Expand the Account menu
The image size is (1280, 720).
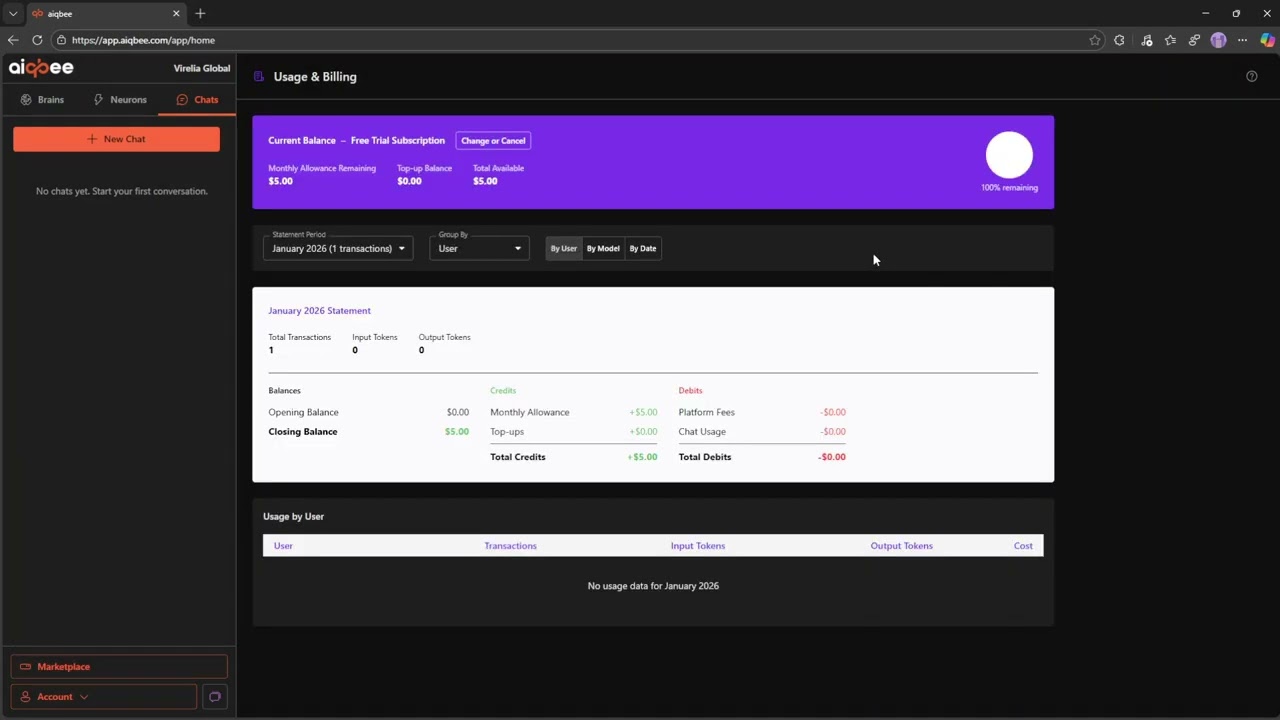point(104,696)
